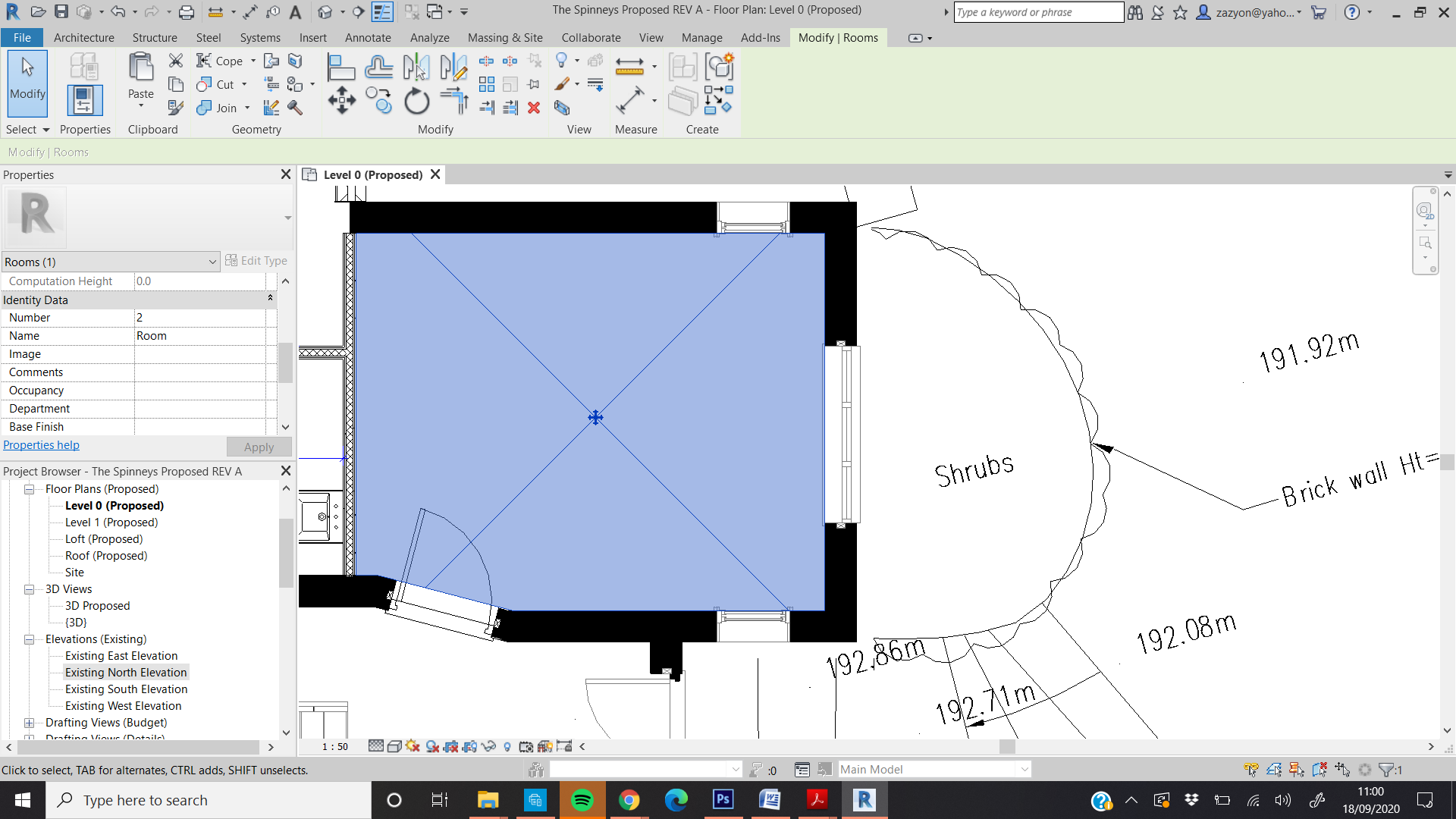The height and width of the screenshot is (819, 1456).
Task: Toggle the sun path in view control bar
Action: (413, 746)
